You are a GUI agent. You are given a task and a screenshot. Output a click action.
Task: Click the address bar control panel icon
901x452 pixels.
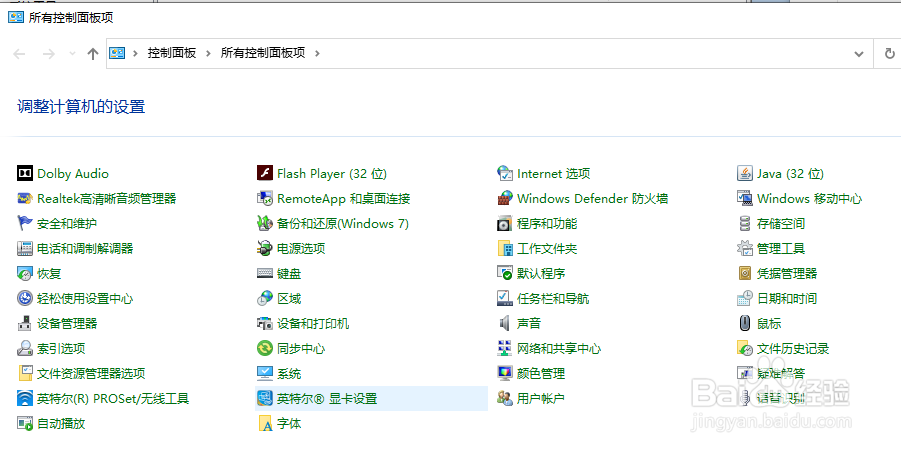(x=117, y=53)
